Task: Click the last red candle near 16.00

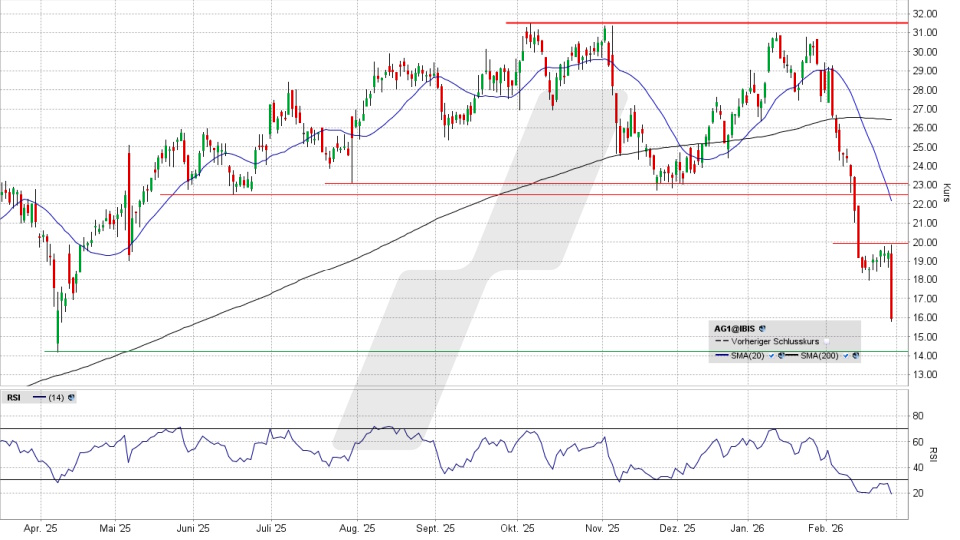Action: coord(891,290)
